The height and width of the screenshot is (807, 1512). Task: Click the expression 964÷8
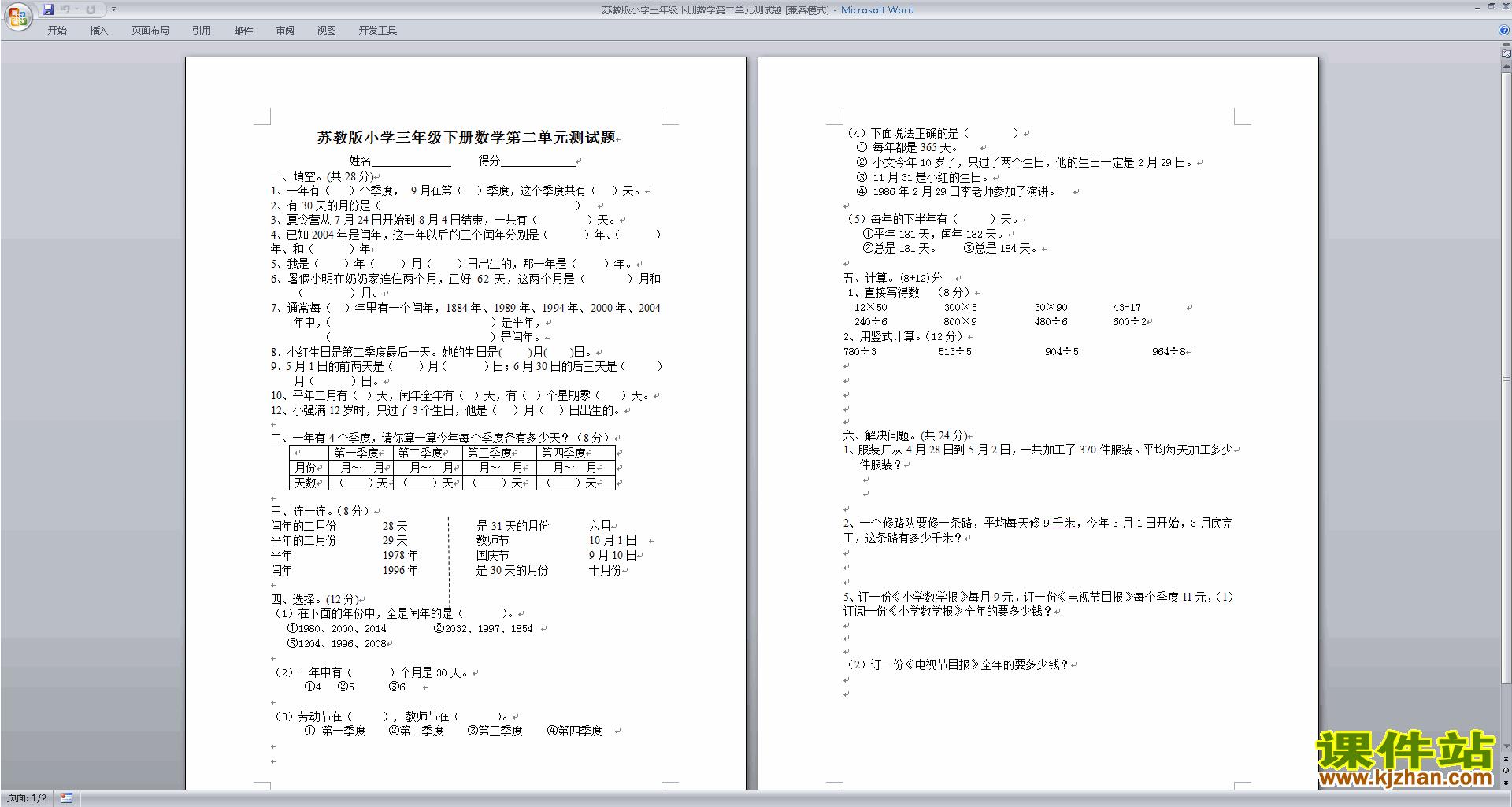(1169, 352)
